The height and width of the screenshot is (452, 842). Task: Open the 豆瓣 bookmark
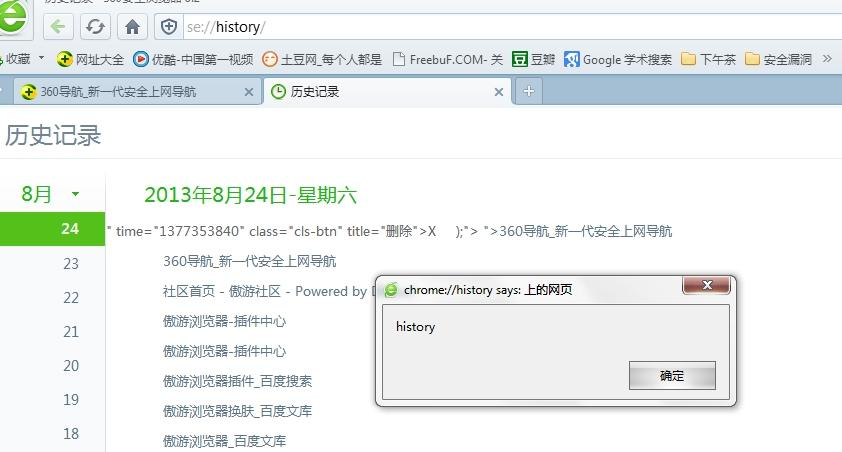(x=533, y=59)
